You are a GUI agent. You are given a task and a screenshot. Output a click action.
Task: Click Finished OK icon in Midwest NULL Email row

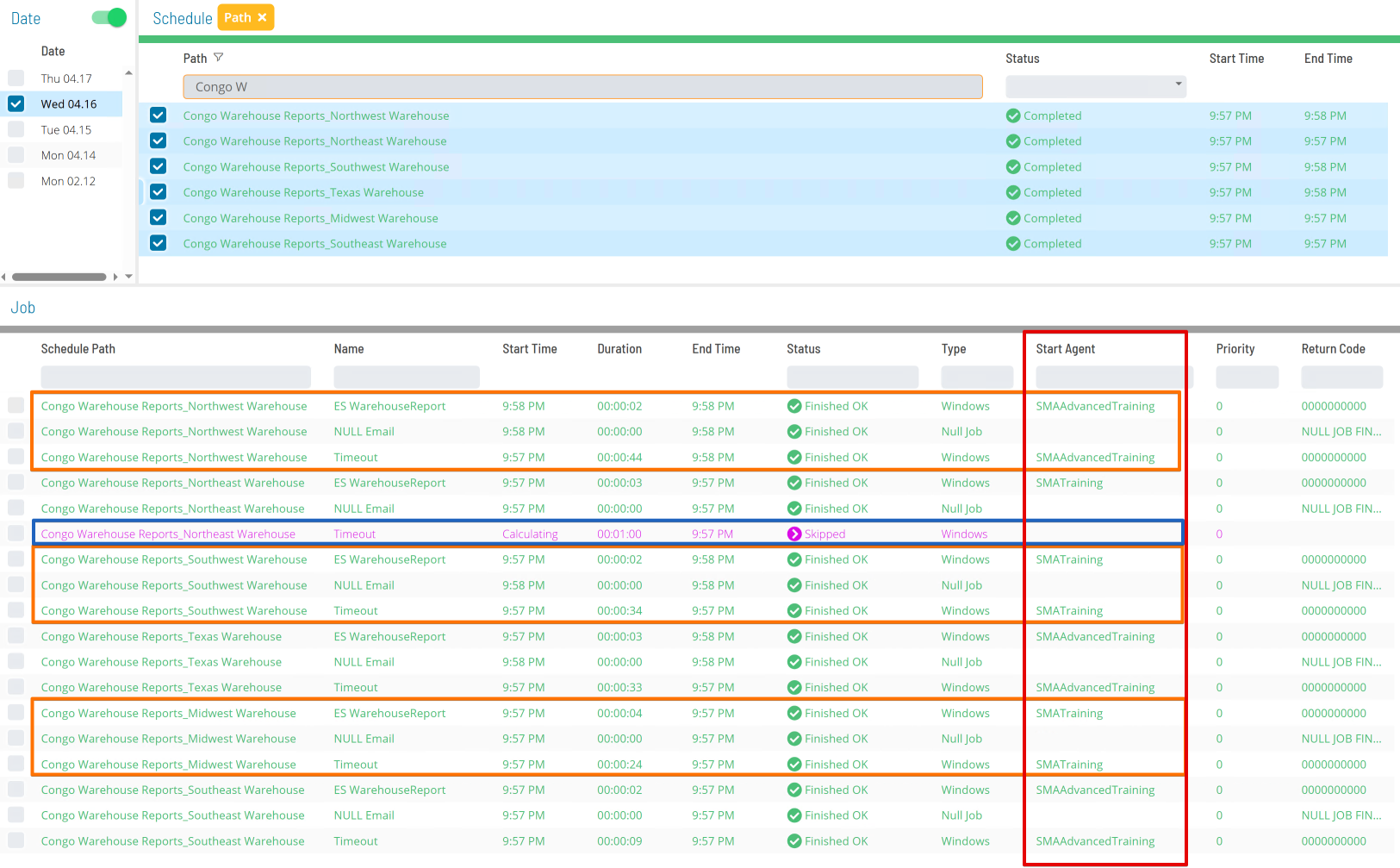pos(794,739)
